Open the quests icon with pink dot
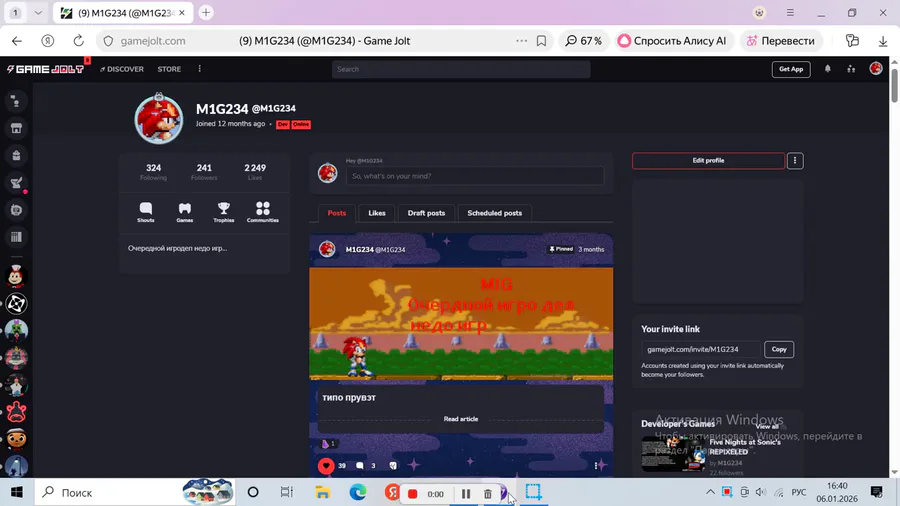 [x=16, y=183]
